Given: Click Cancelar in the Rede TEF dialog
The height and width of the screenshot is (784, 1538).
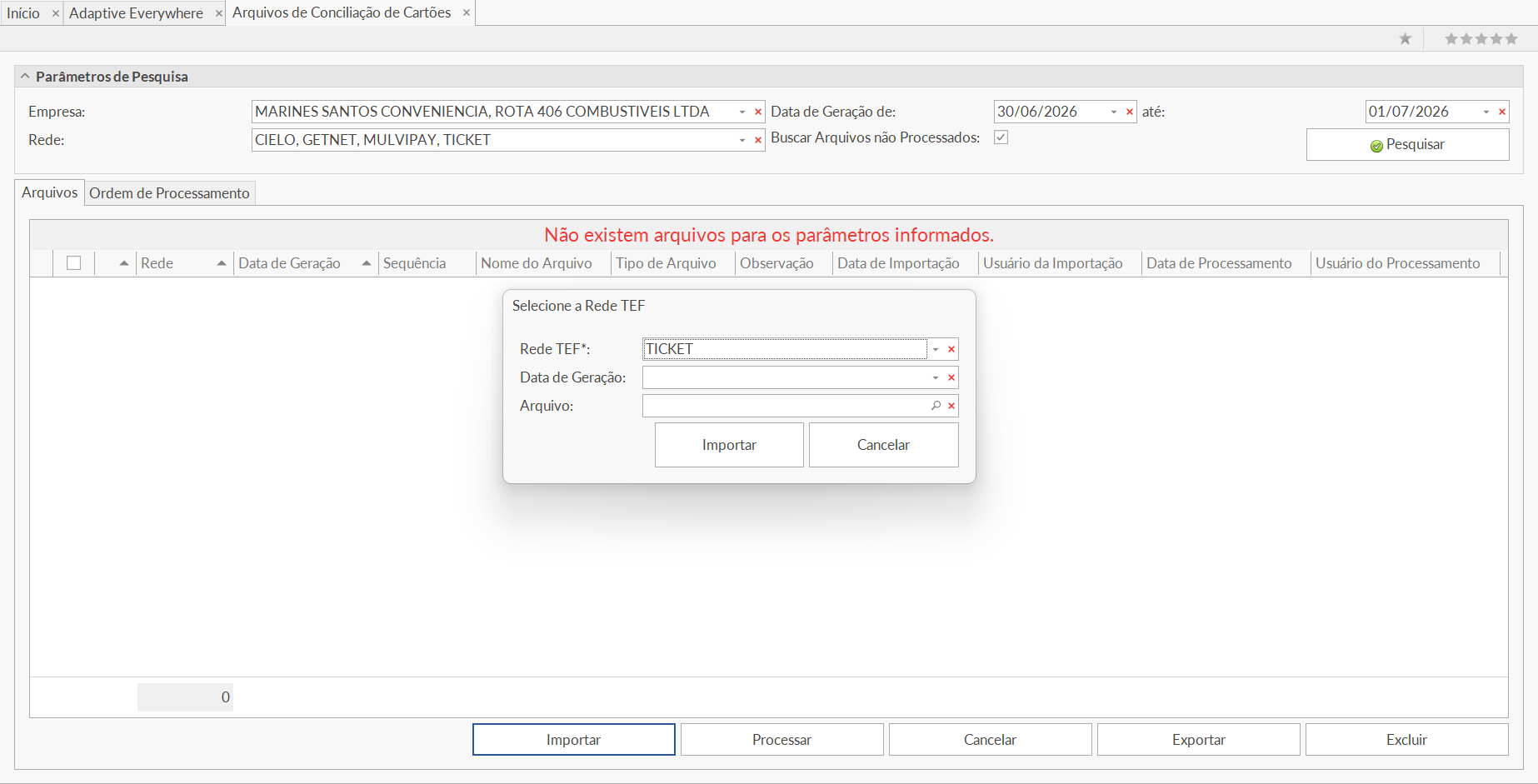Looking at the screenshot, I should [x=883, y=445].
